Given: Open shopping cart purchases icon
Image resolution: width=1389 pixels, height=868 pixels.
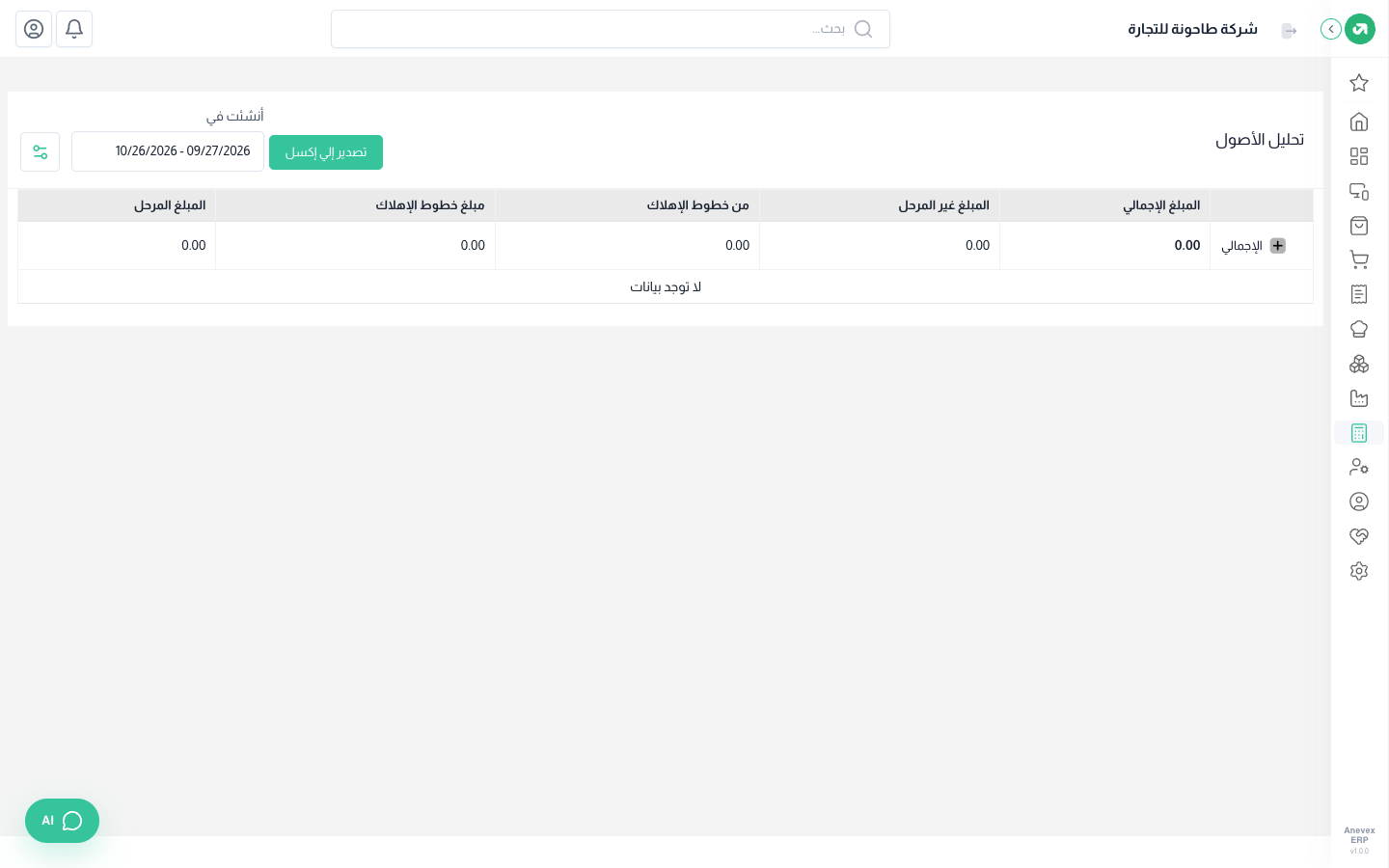Looking at the screenshot, I should [x=1359, y=260].
